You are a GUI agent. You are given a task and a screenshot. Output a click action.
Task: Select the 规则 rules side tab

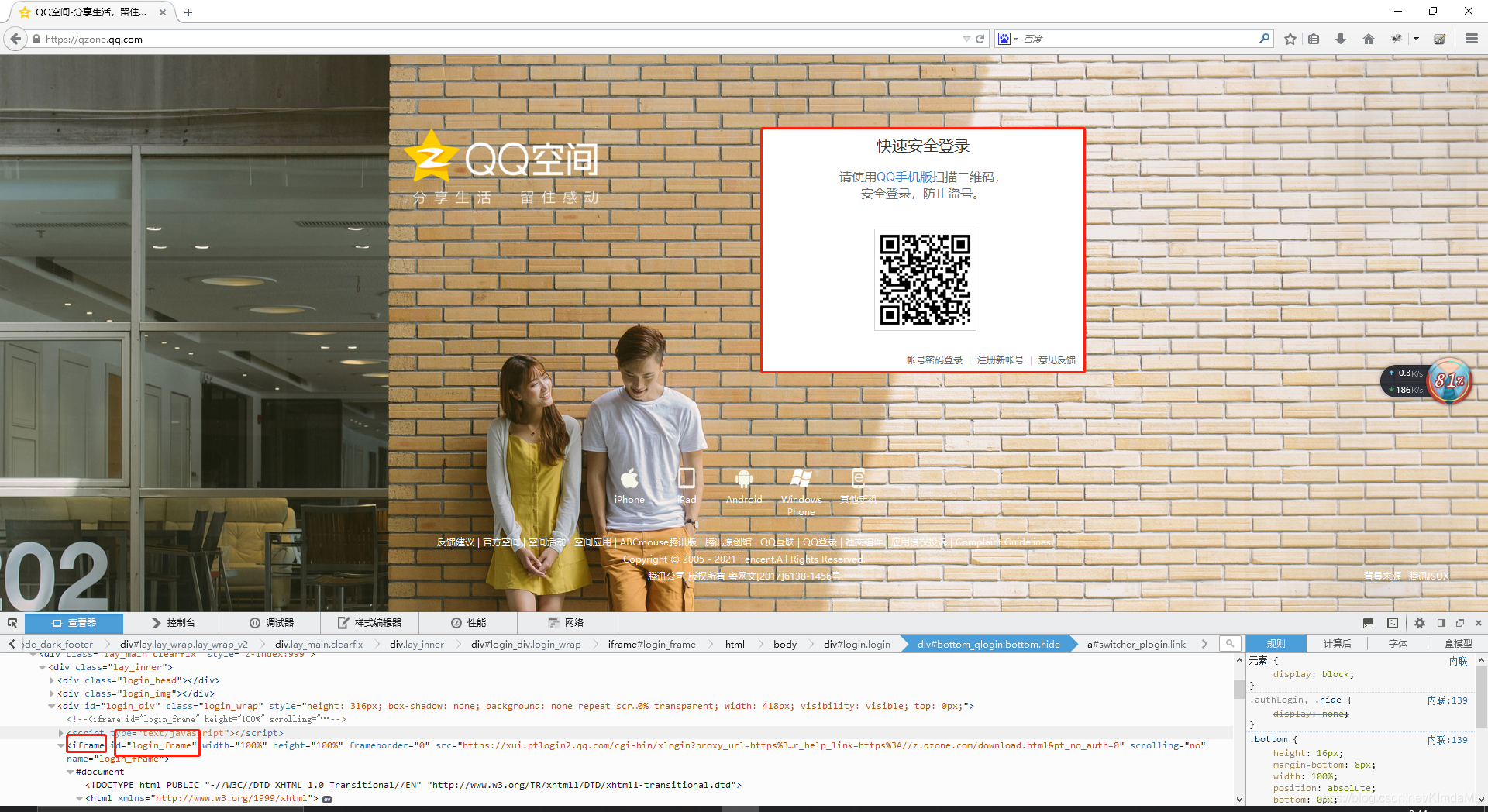pos(1276,644)
